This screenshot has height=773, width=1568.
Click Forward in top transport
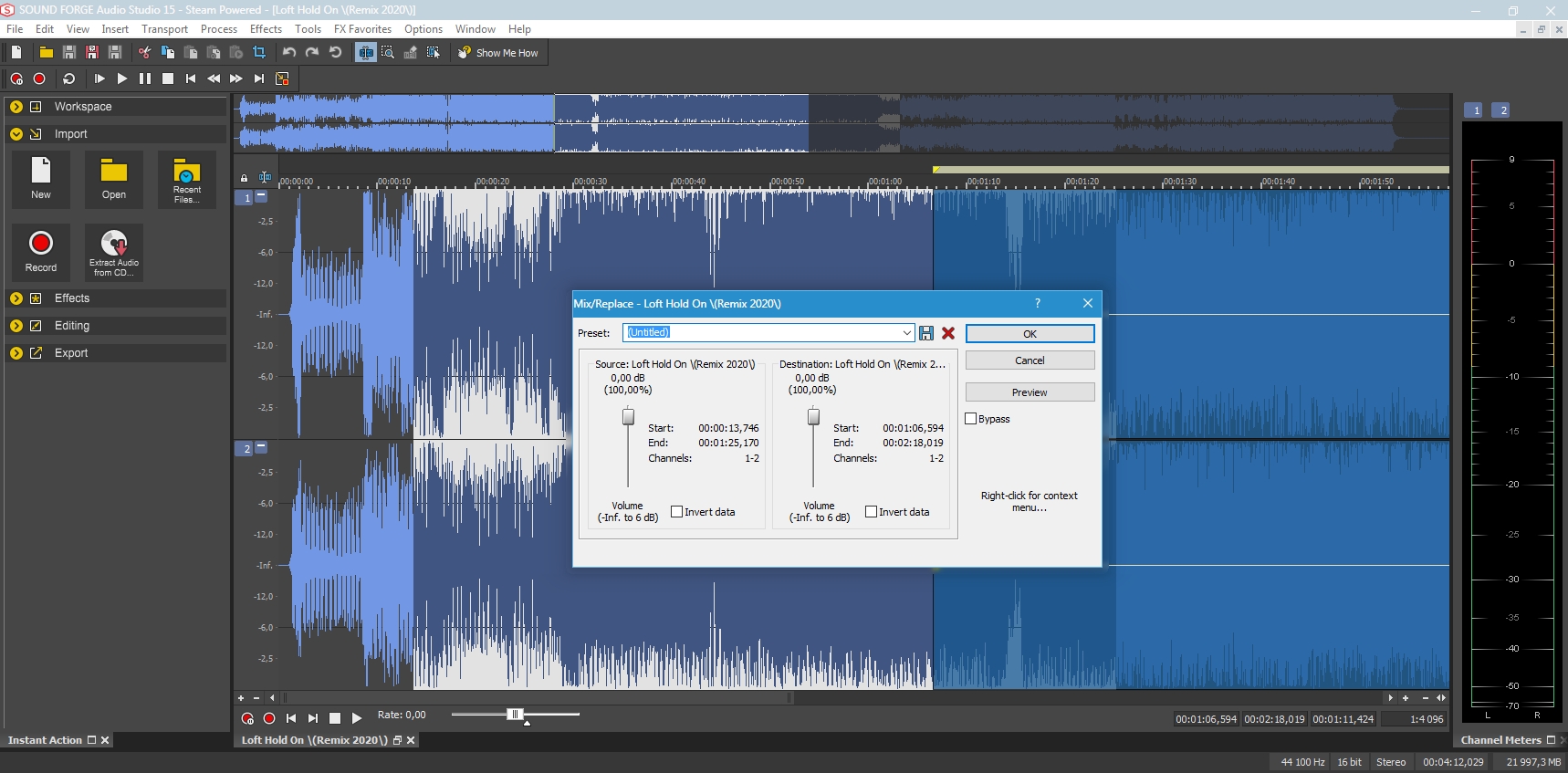click(x=236, y=78)
